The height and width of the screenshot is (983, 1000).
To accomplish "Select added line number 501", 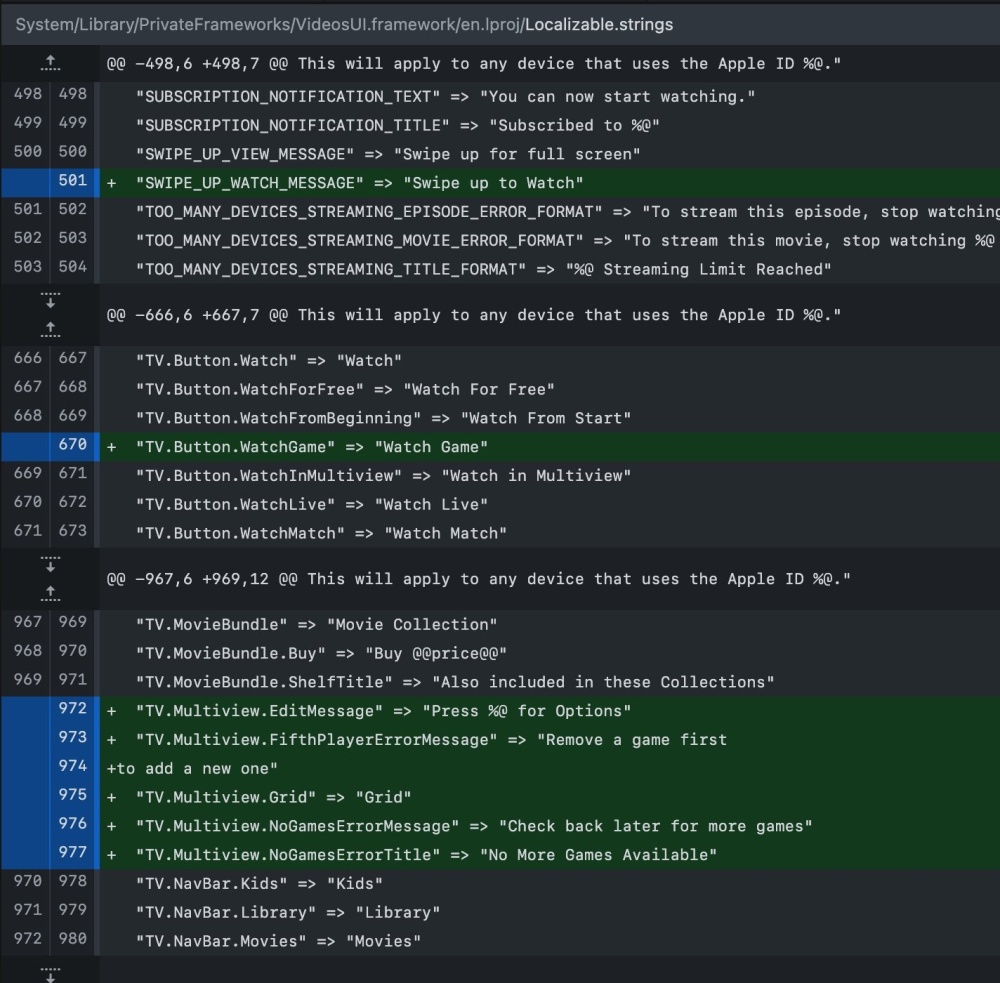I will point(73,181).
